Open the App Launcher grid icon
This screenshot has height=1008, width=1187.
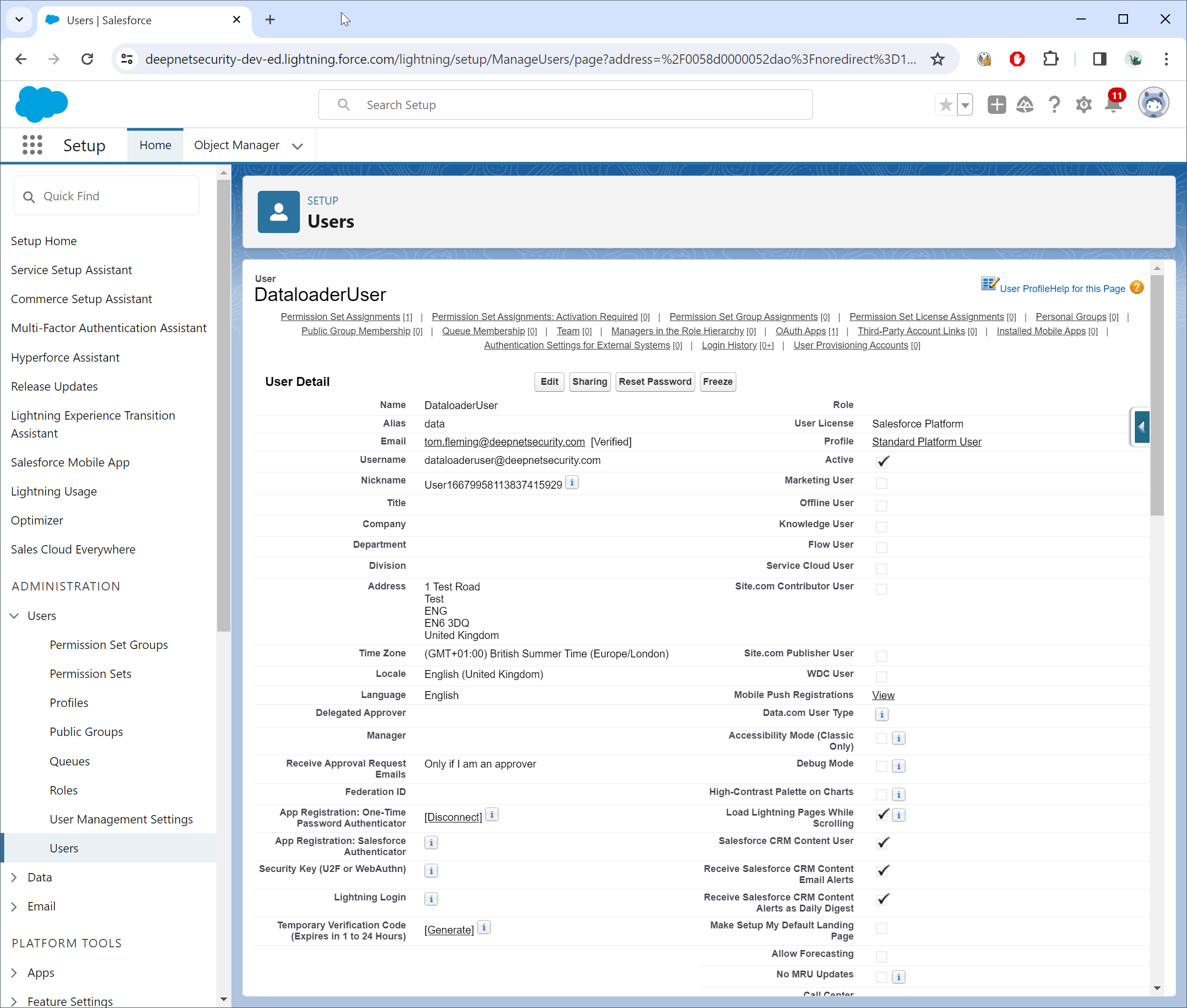(32, 145)
